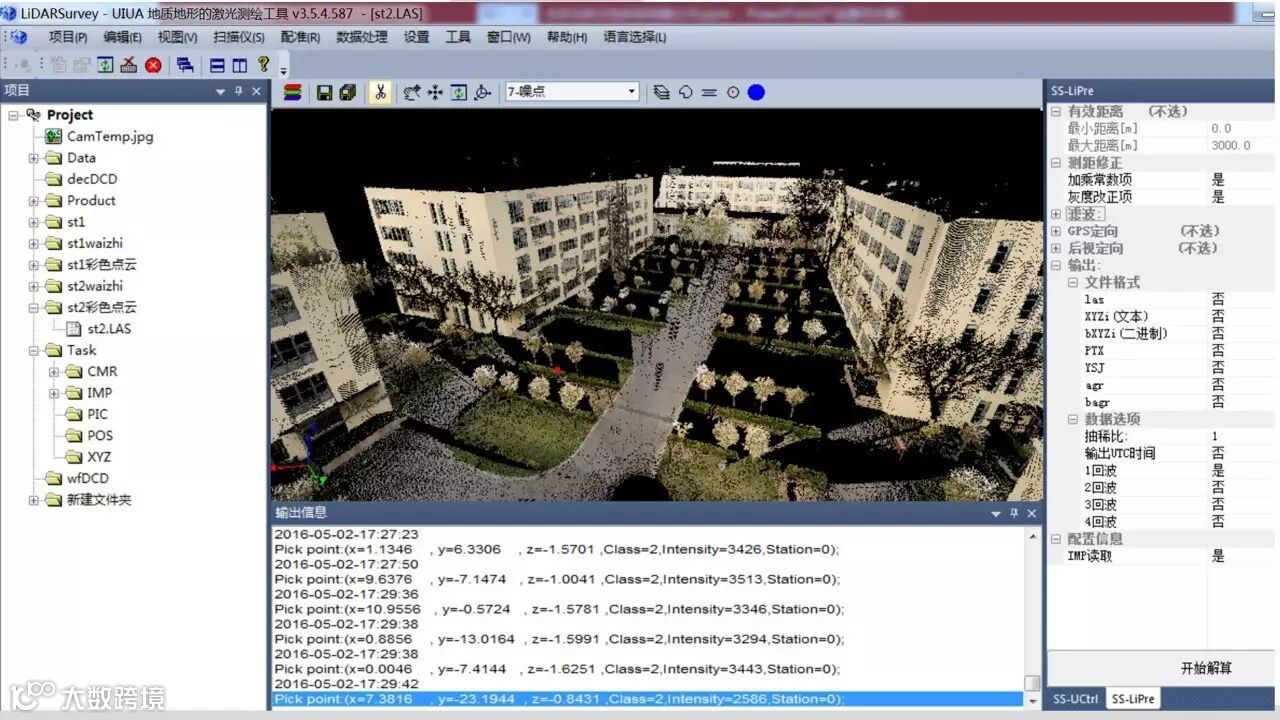Toggle the XYZi (文本) output value
The image size is (1280, 720).
1242,316
